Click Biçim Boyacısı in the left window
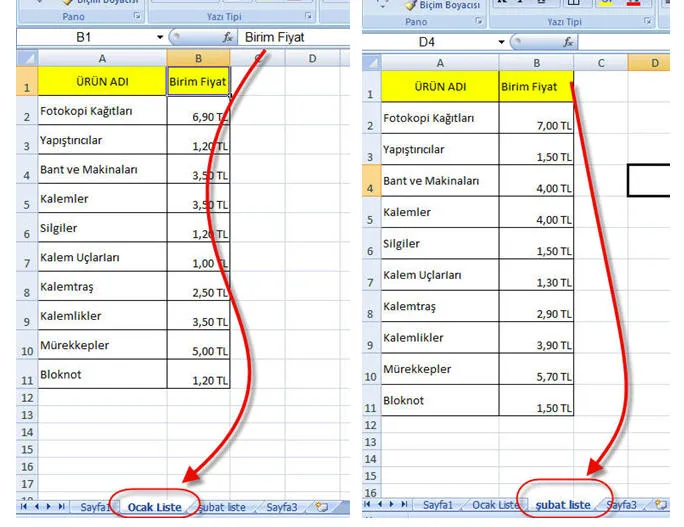Image resolution: width=684 pixels, height=527 pixels. pos(95,3)
